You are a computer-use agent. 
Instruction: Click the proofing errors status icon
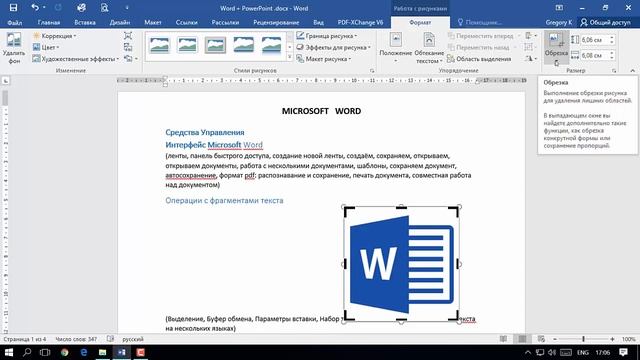point(110,339)
